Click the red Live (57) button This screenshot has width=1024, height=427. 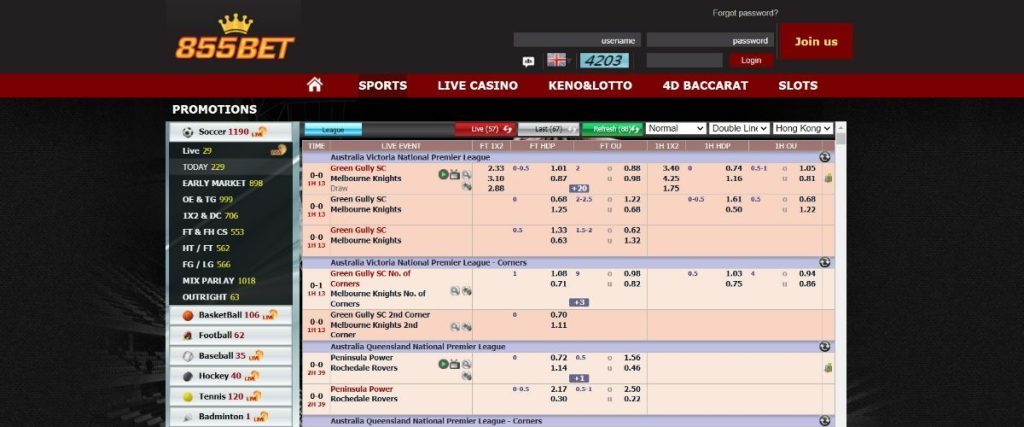[x=485, y=129]
